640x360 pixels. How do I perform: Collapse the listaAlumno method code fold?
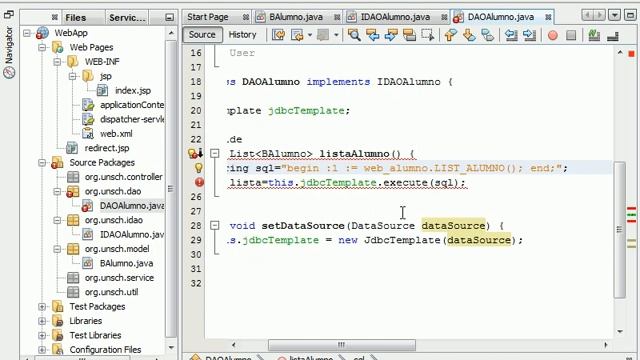point(214,153)
